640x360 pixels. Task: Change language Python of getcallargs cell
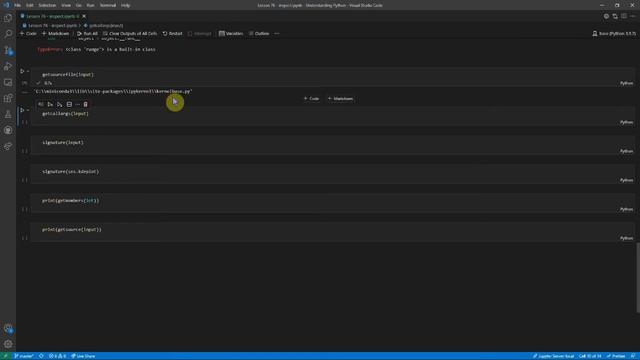[626, 122]
